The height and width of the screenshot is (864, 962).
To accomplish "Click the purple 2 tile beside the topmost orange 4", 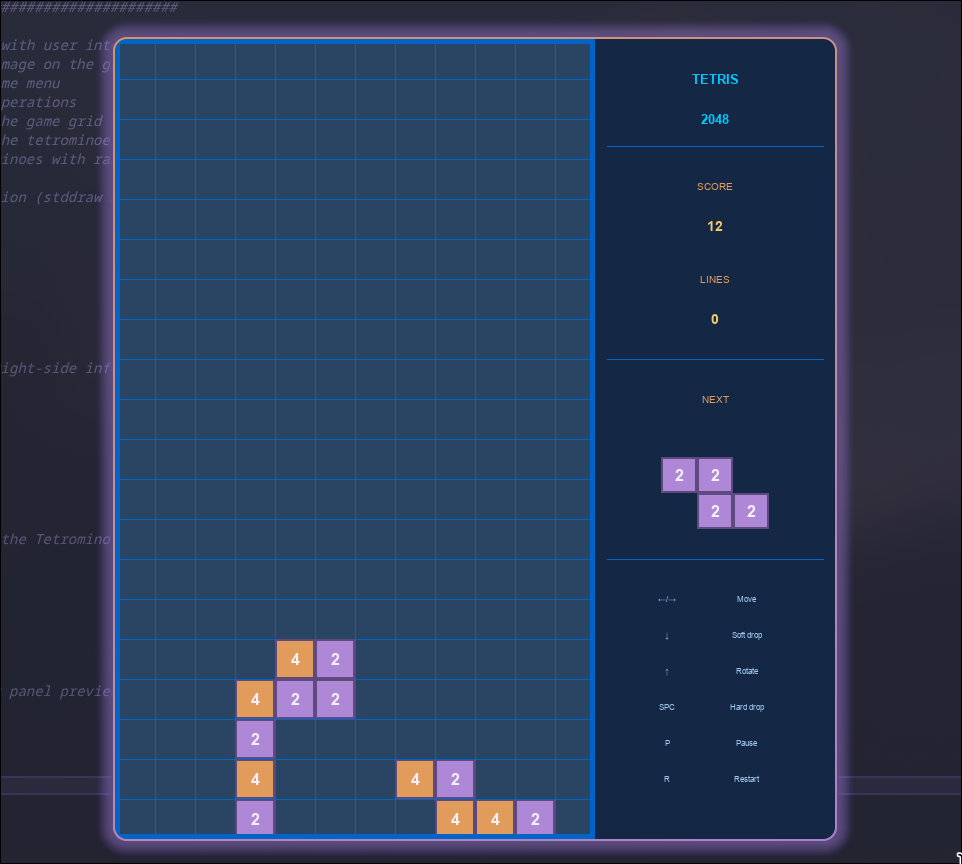I will pyautogui.click(x=335, y=659).
